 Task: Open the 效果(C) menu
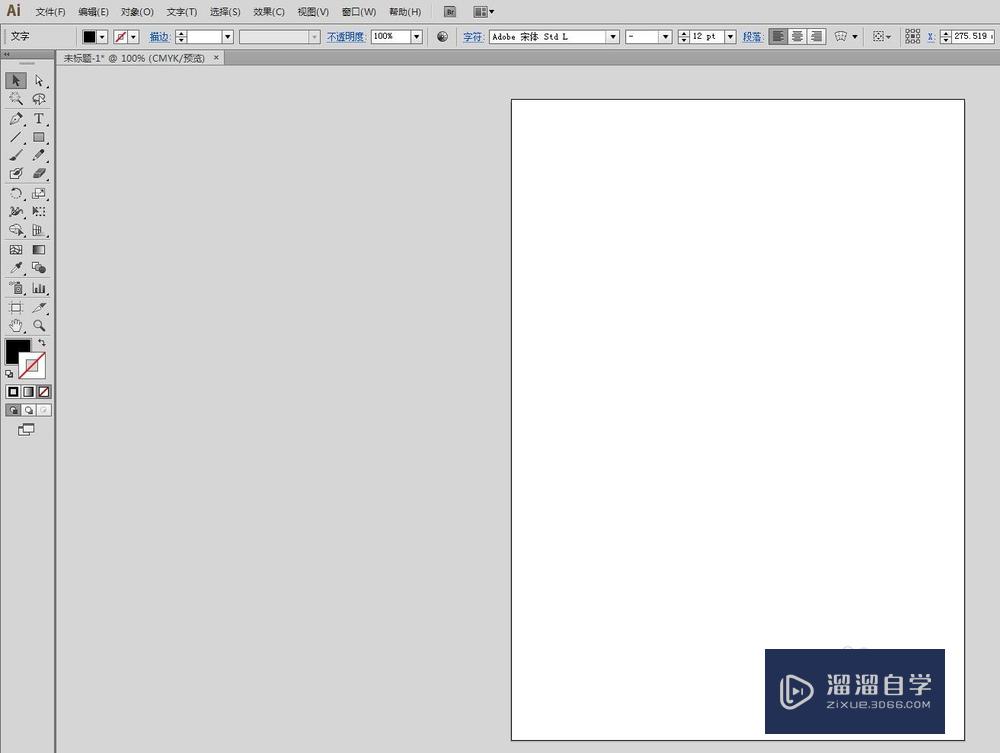point(268,11)
